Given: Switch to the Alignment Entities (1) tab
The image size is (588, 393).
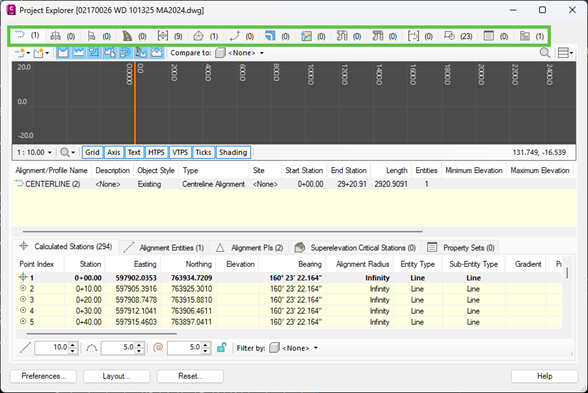Looking at the screenshot, I should 164,248.
